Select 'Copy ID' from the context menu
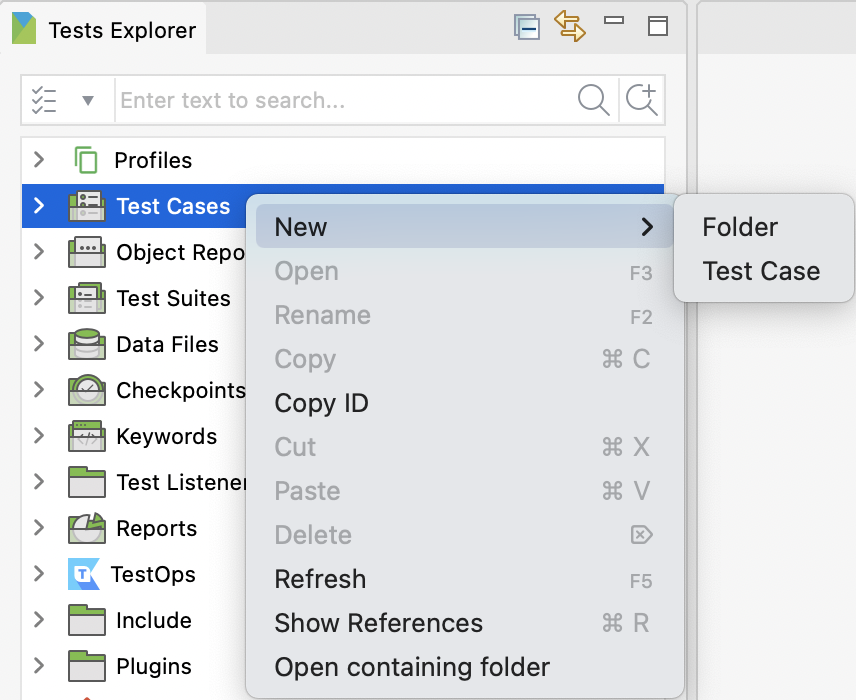 pyautogui.click(x=321, y=404)
